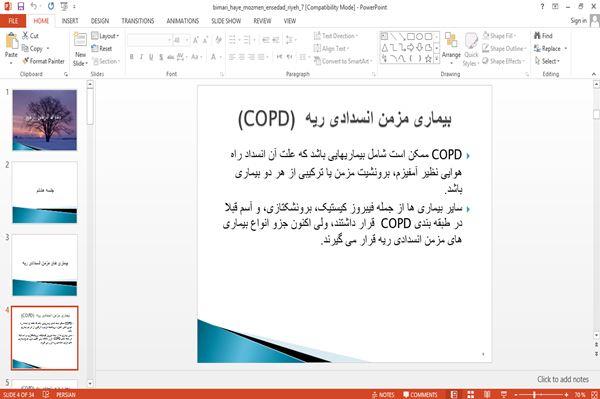
Task: Switch to the ANIMATIONS tab
Action: click(183, 21)
